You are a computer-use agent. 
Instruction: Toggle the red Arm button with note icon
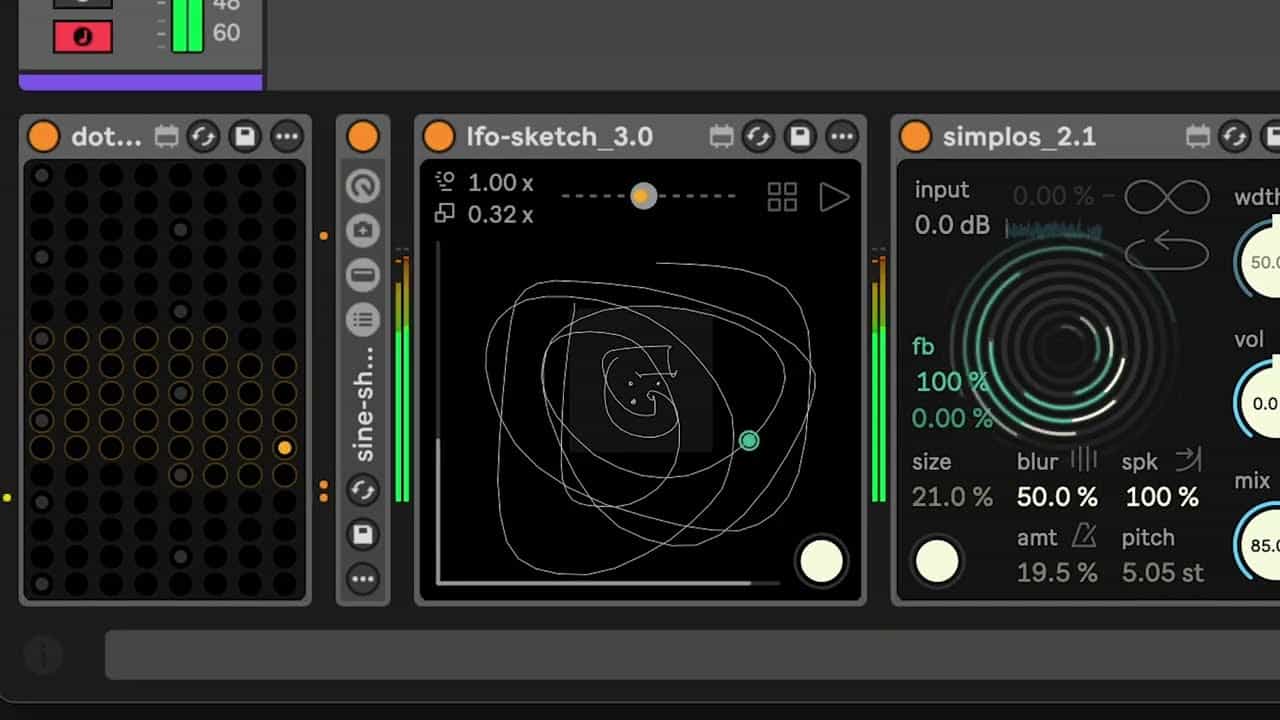point(82,37)
